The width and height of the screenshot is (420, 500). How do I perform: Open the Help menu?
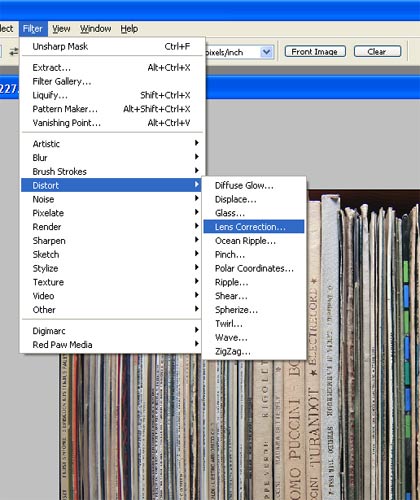pos(129,29)
